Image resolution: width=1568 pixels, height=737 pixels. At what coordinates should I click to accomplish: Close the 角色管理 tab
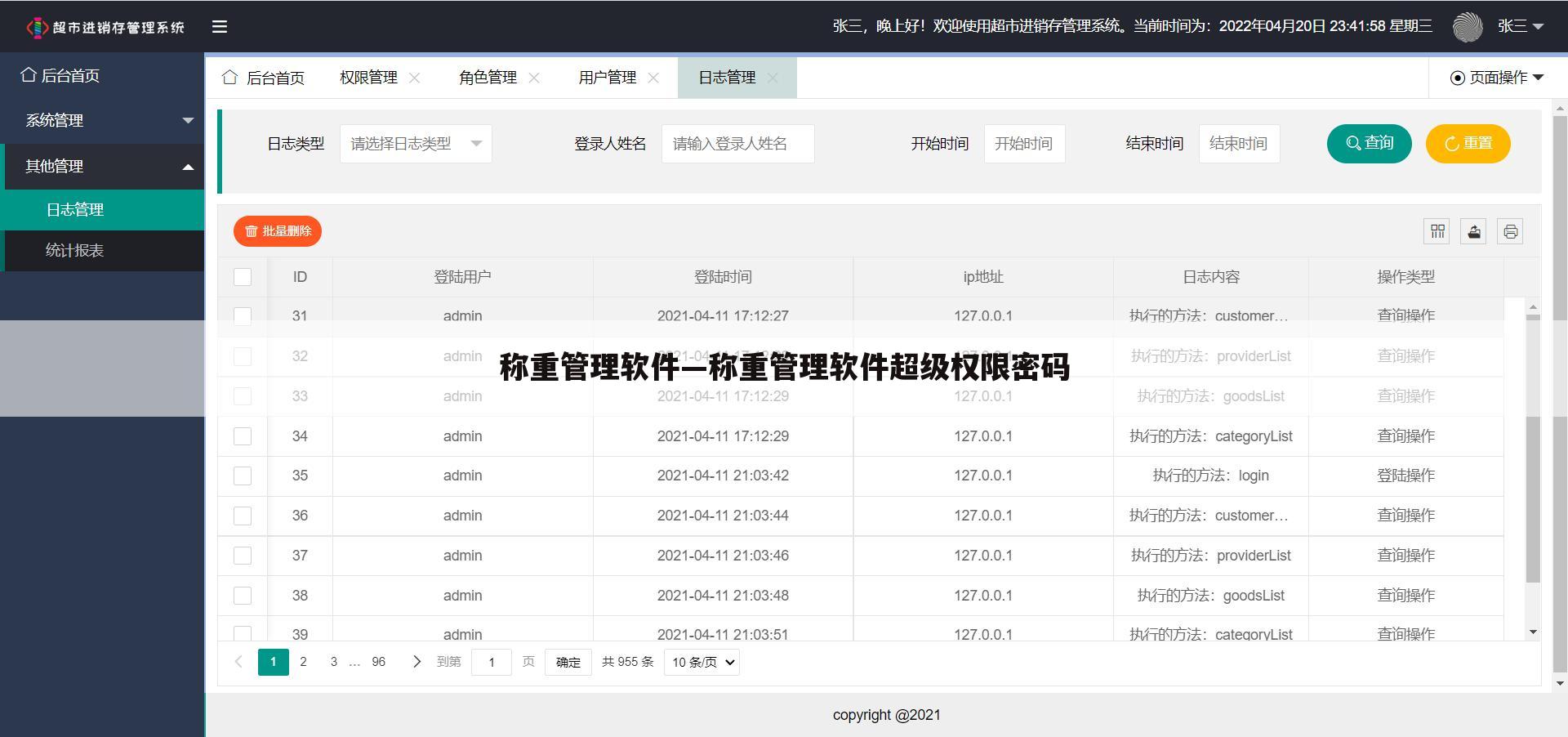tap(534, 78)
